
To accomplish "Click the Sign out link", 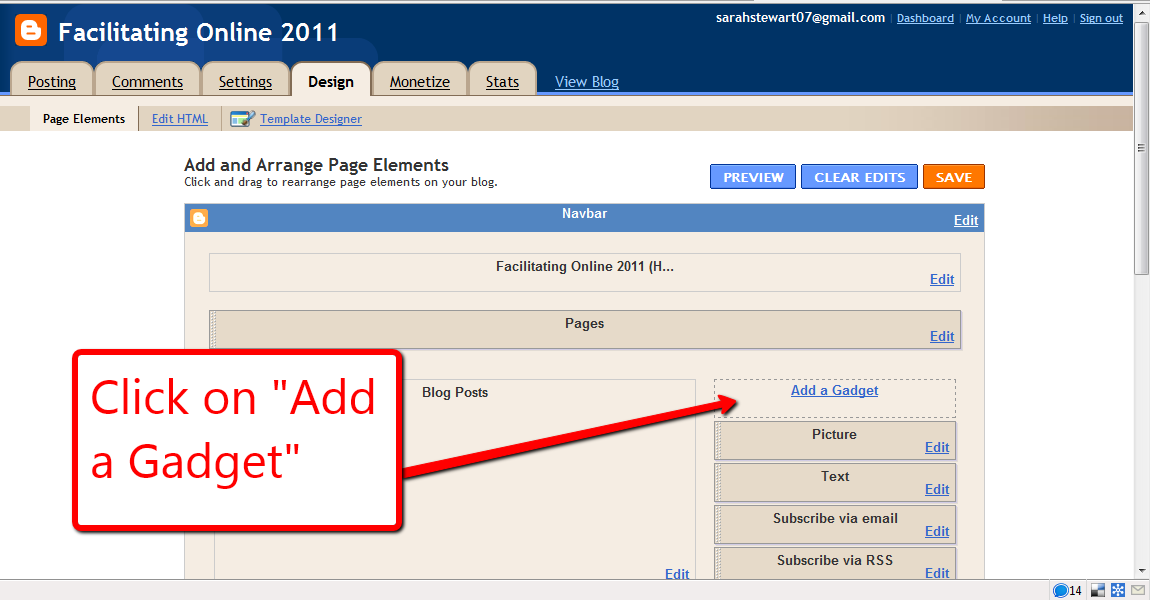I will [1101, 18].
